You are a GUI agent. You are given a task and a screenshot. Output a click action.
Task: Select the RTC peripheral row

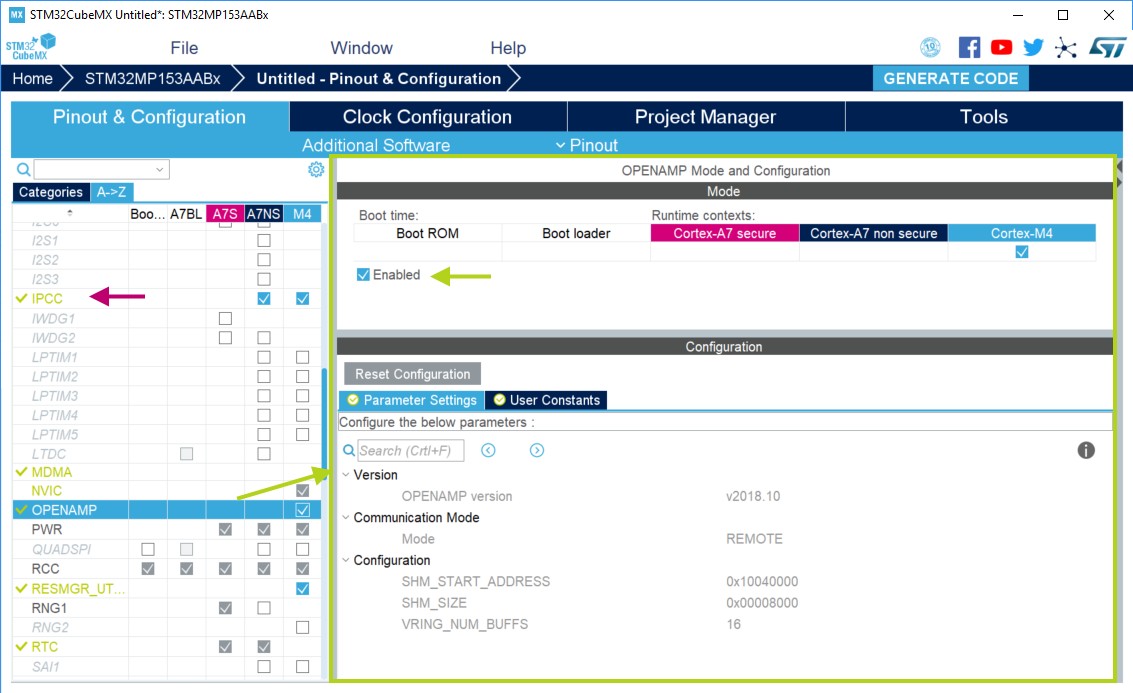(168, 647)
